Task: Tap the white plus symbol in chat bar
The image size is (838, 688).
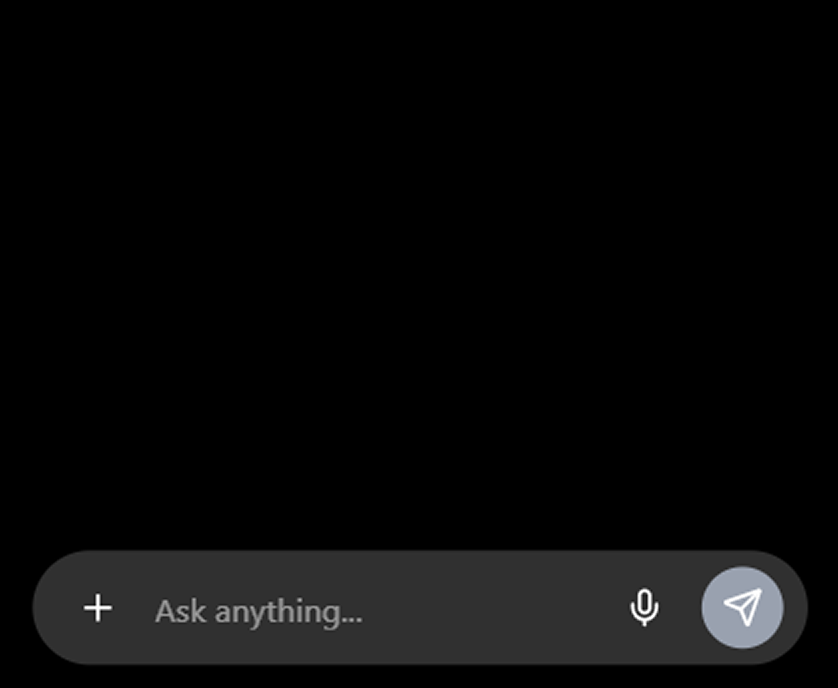Action: click(x=98, y=608)
